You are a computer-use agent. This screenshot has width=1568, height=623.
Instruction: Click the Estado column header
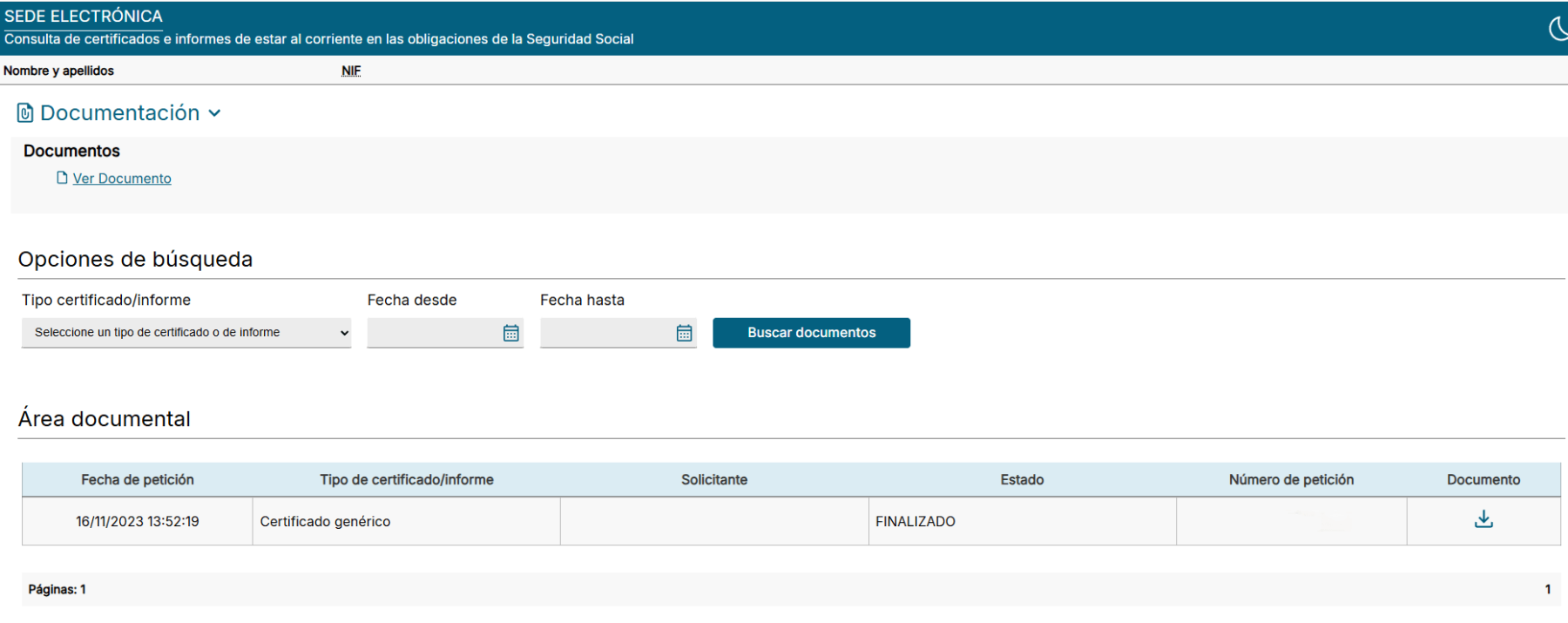click(1022, 480)
